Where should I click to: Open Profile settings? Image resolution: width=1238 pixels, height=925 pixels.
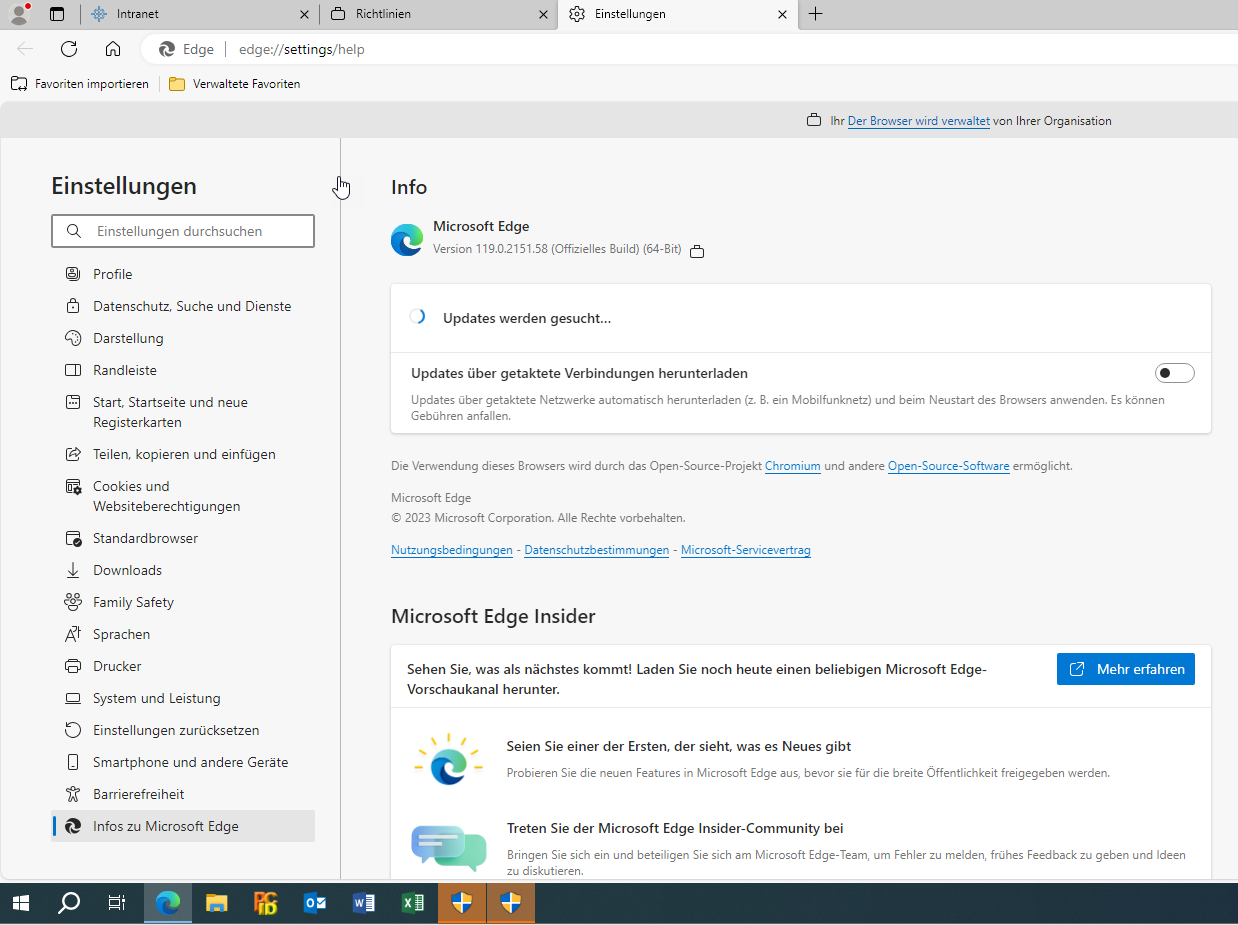click(183, 274)
